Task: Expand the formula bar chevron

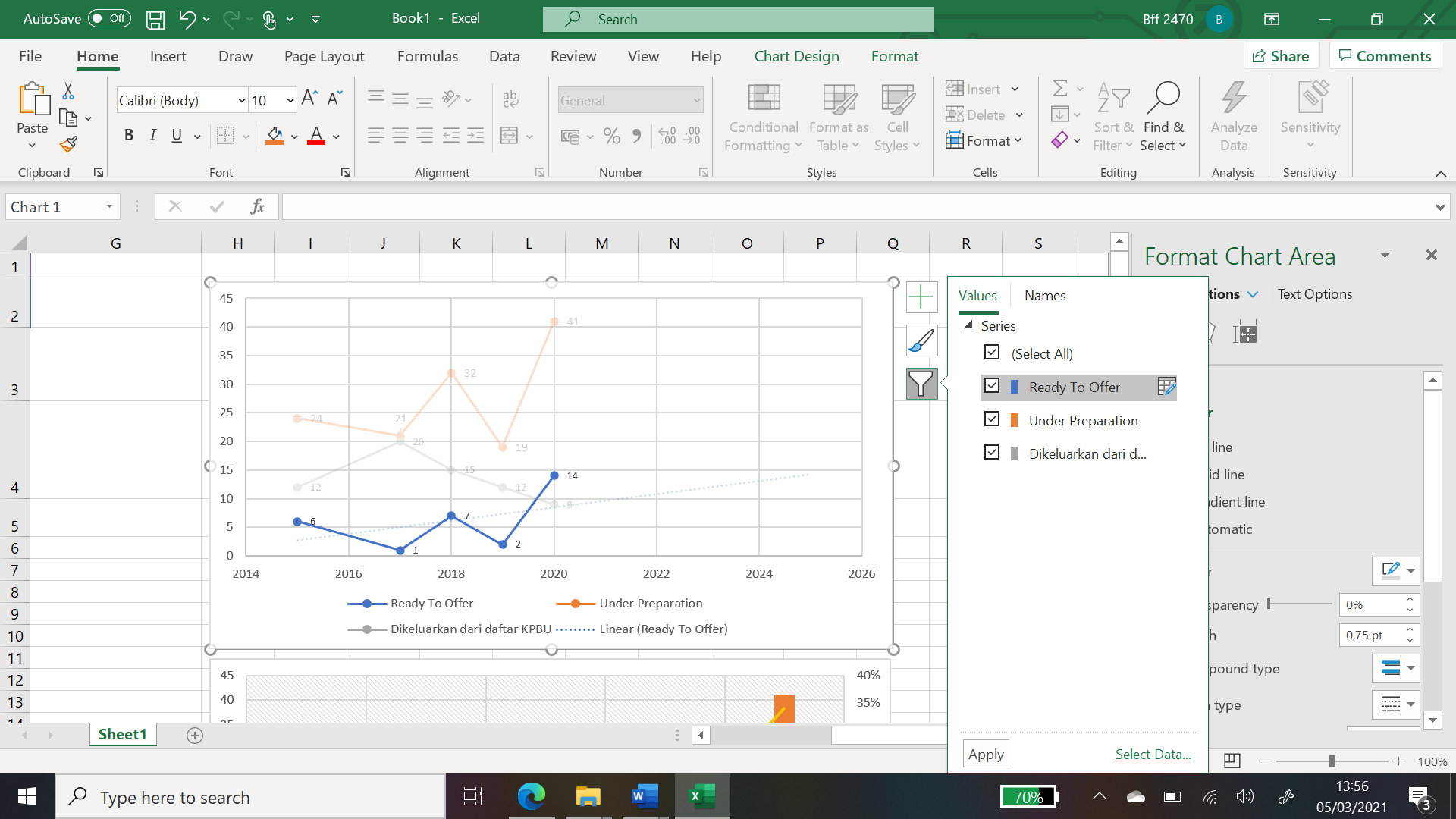Action: pyautogui.click(x=1439, y=207)
